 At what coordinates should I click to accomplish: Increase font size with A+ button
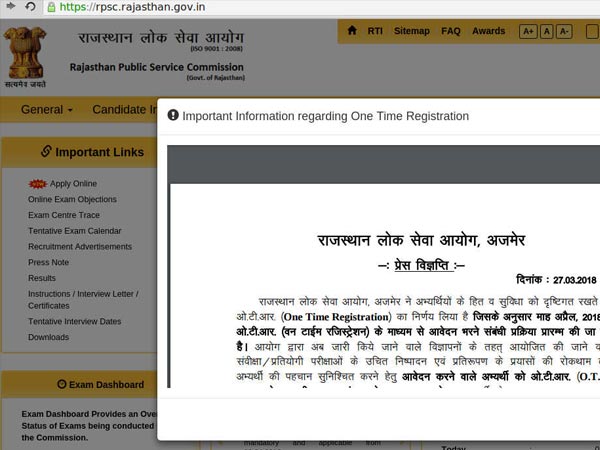tap(528, 32)
